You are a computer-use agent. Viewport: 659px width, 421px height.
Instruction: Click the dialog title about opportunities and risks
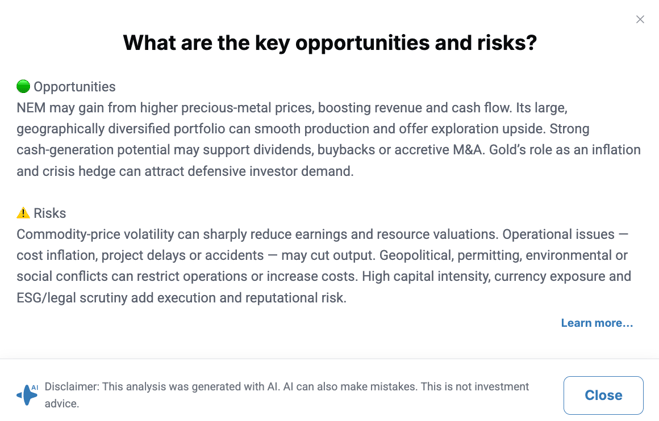pos(330,43)
